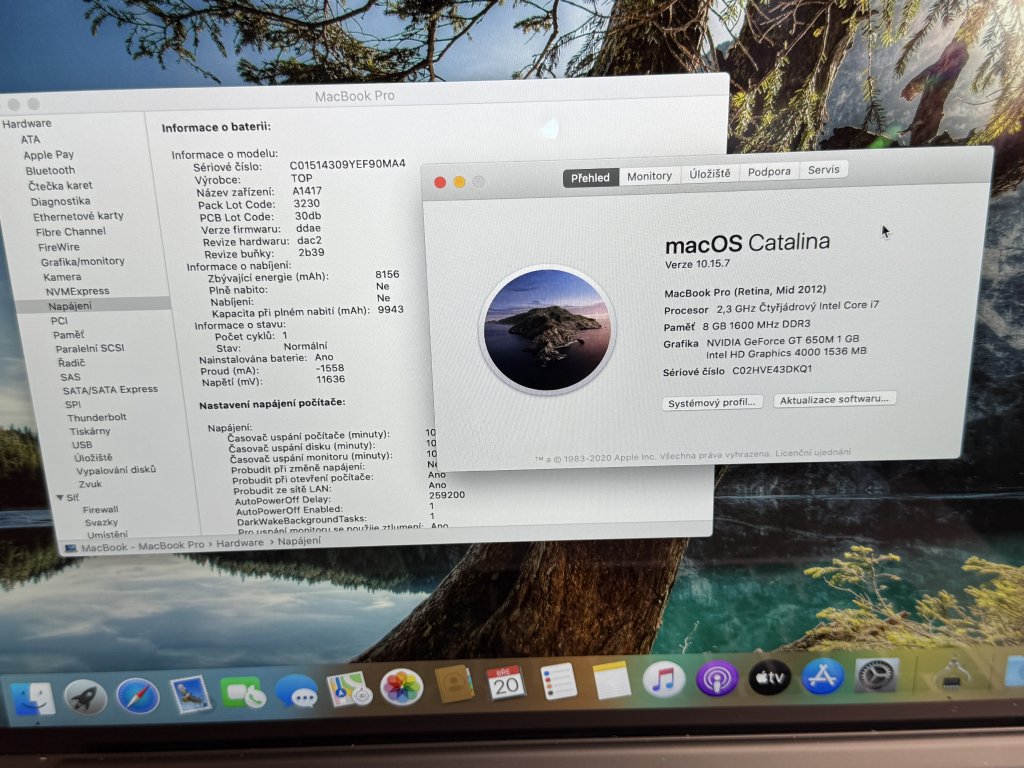Select FireWire in the sidebar

pos(59,247)
